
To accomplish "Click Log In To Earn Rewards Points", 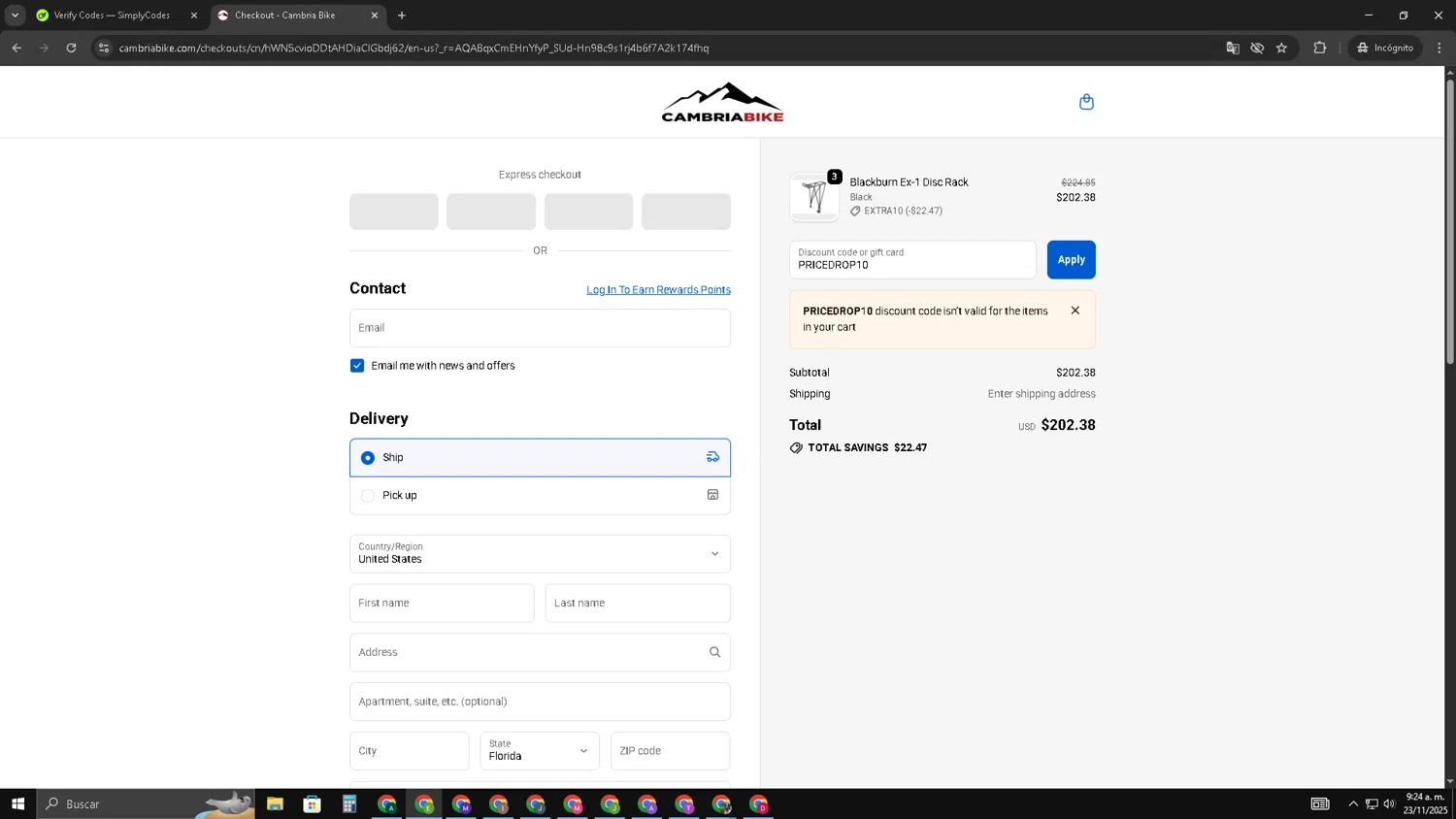I will tap(658, 290).
